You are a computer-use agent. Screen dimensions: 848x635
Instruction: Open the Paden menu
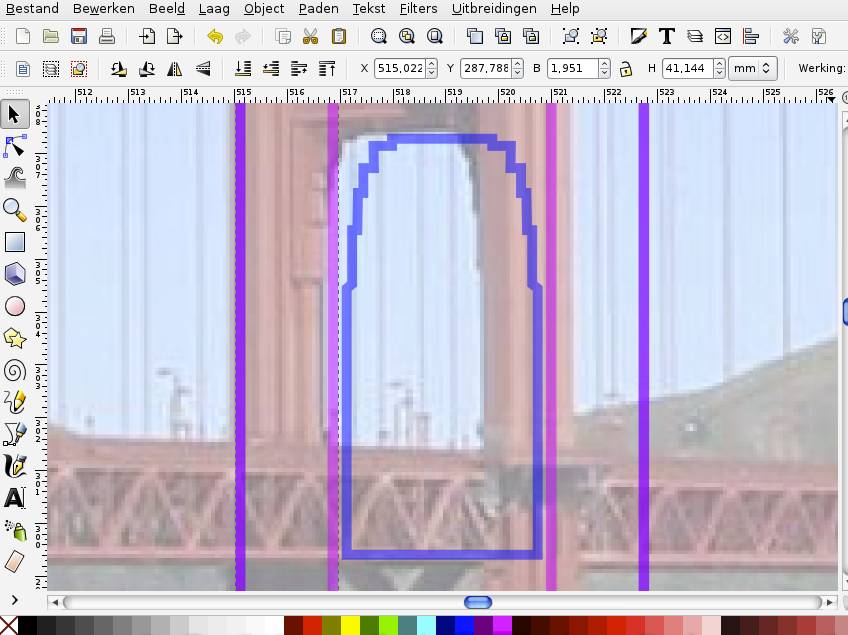pyautogui.click(x=319, y=9)
